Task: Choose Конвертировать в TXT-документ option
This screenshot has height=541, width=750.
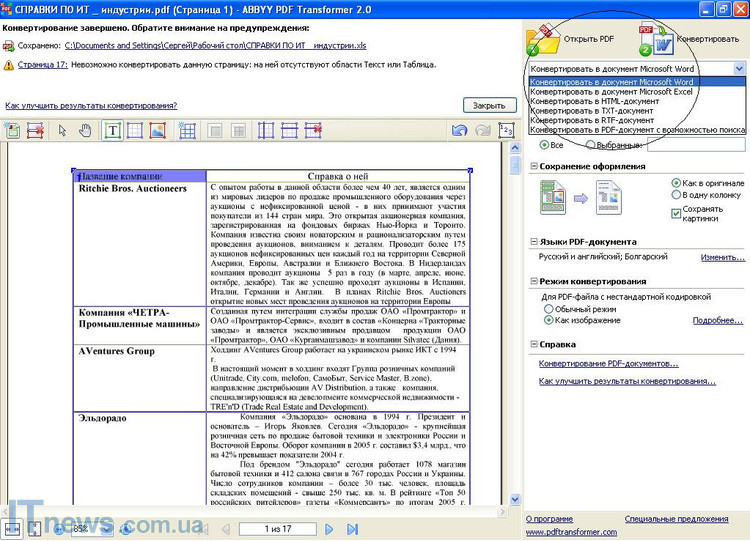Action: [x=637, y=110]
